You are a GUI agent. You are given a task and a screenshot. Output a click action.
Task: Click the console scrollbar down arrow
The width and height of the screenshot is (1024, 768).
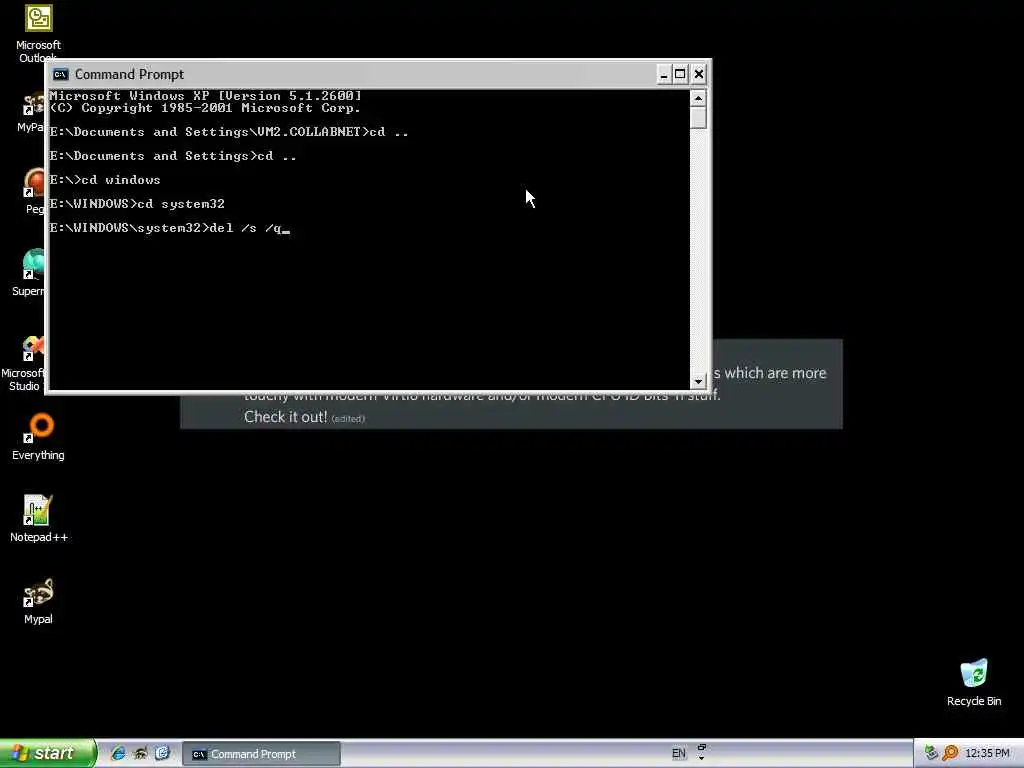point(698,381)
